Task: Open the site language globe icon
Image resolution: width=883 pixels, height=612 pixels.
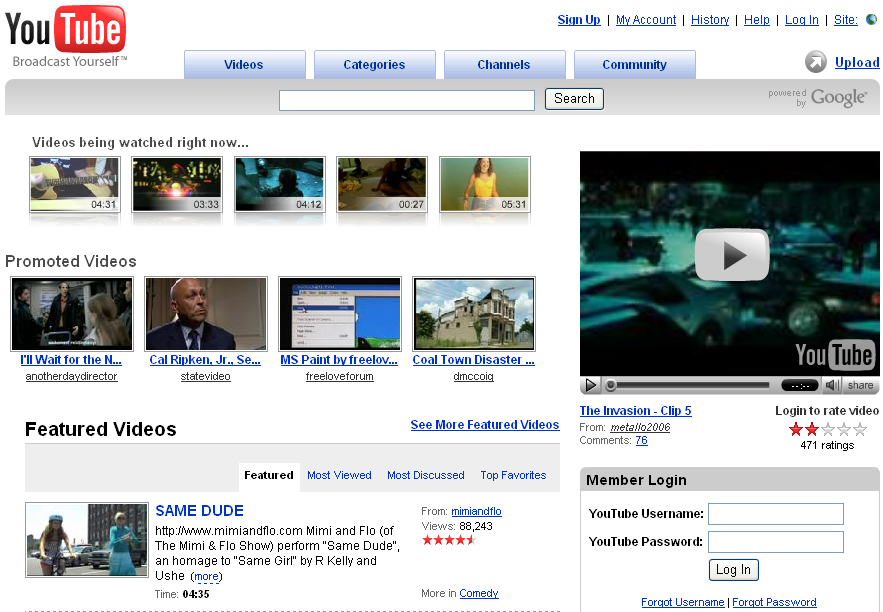Action: point(871,20)
